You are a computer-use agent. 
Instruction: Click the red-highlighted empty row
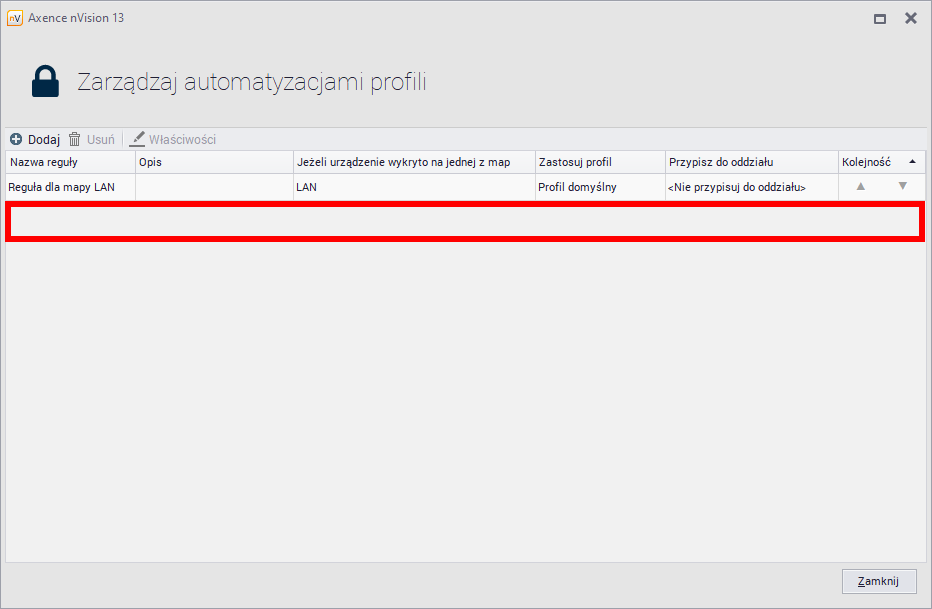pos(466,222)
